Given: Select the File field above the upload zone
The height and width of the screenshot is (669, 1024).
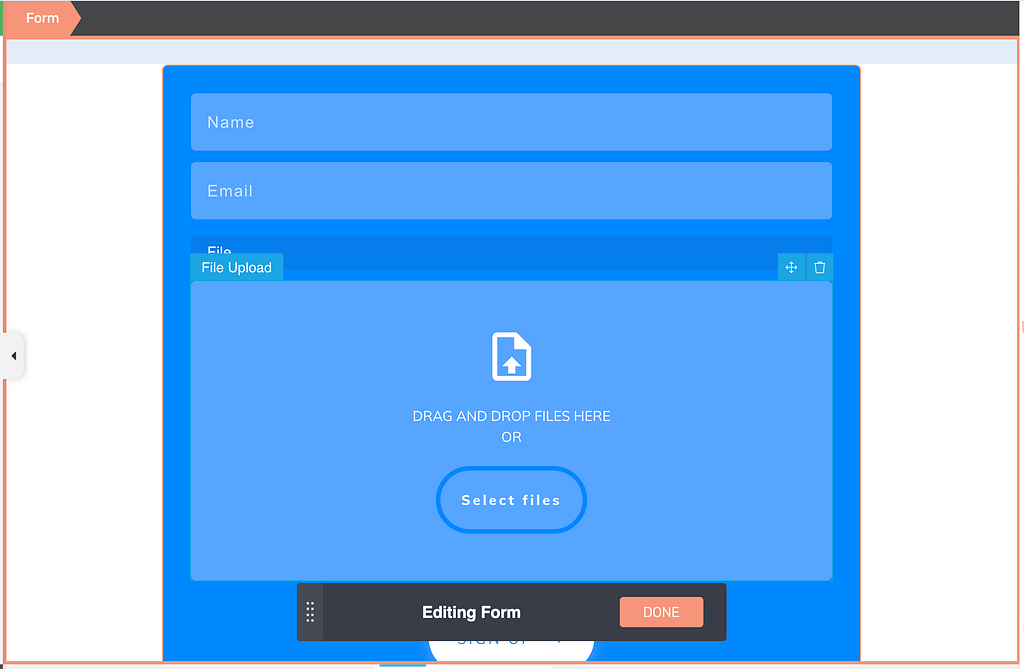Looking at the screenshot, I should 511,248.
